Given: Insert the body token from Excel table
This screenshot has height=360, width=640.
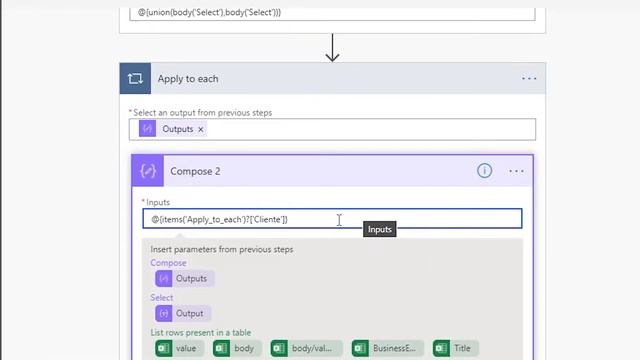Looking at the screenshot, I should pos(237,349).
